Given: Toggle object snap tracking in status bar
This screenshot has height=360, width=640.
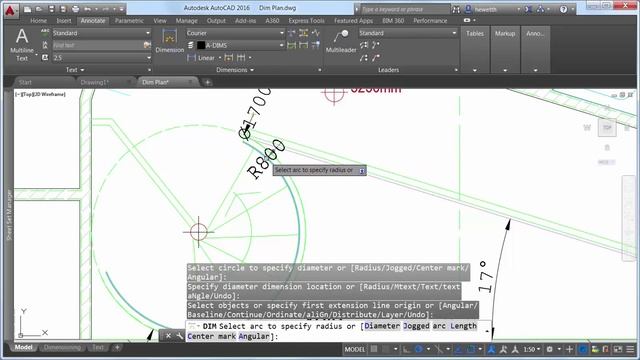Looking at the screenshot, I should (458, 349).
